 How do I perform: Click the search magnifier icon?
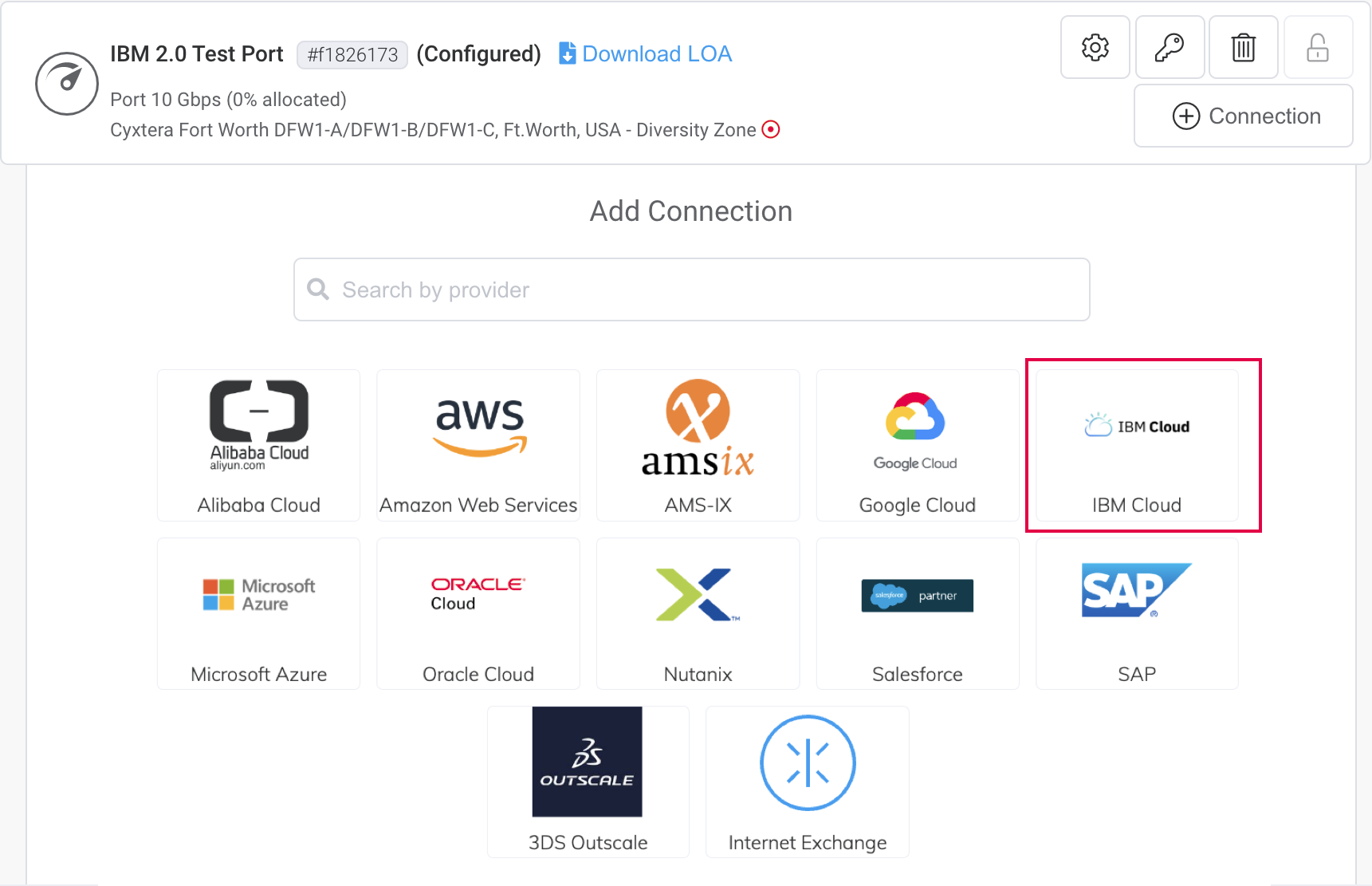click(x=318, y=289)
